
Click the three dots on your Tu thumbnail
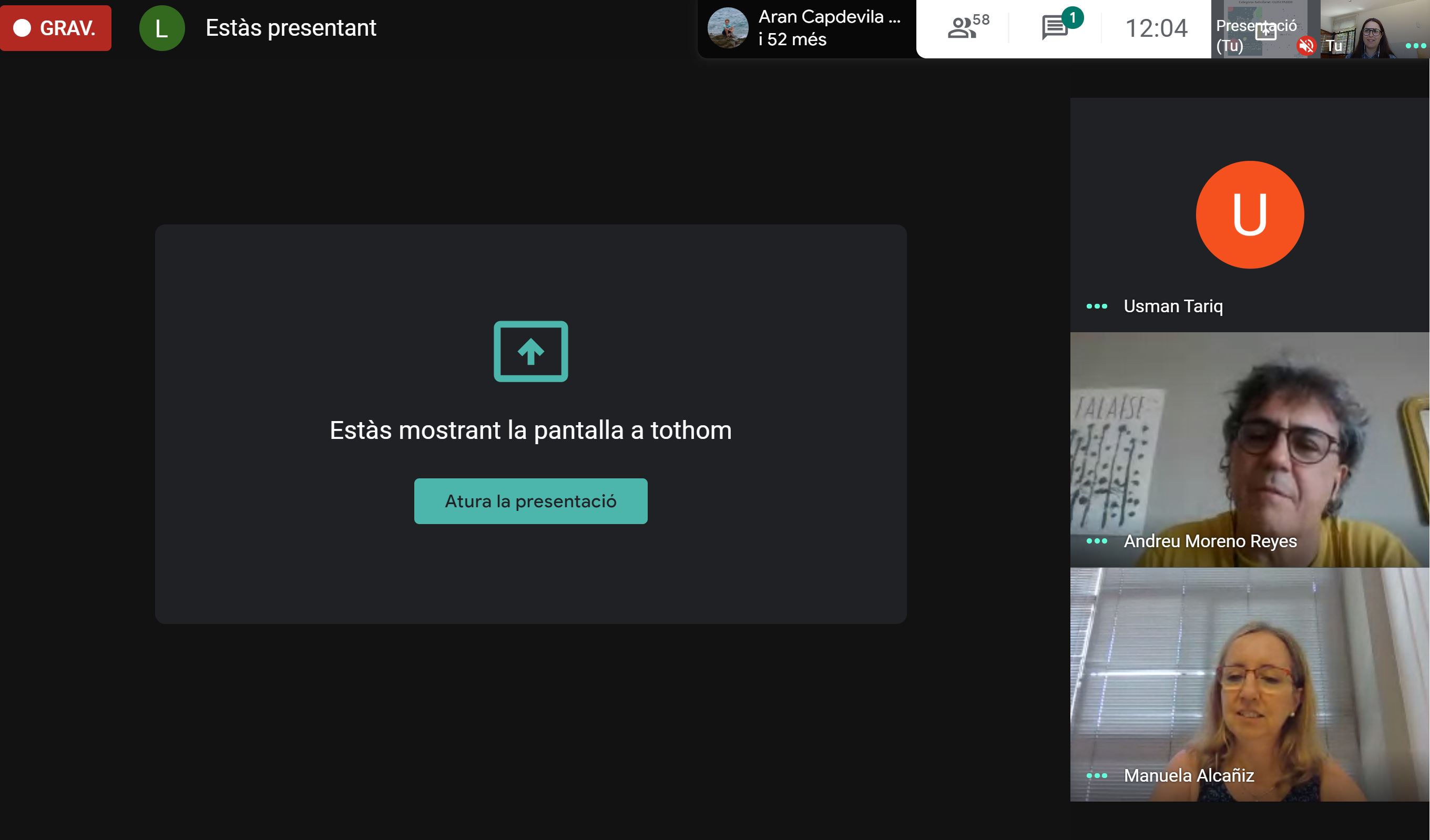pyautogui.click(x=1415, y=46)
